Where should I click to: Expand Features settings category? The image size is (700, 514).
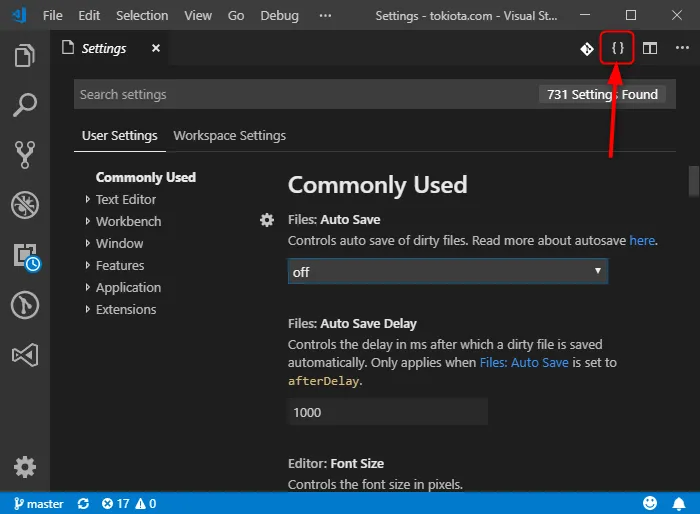click(x=120, y=265)
